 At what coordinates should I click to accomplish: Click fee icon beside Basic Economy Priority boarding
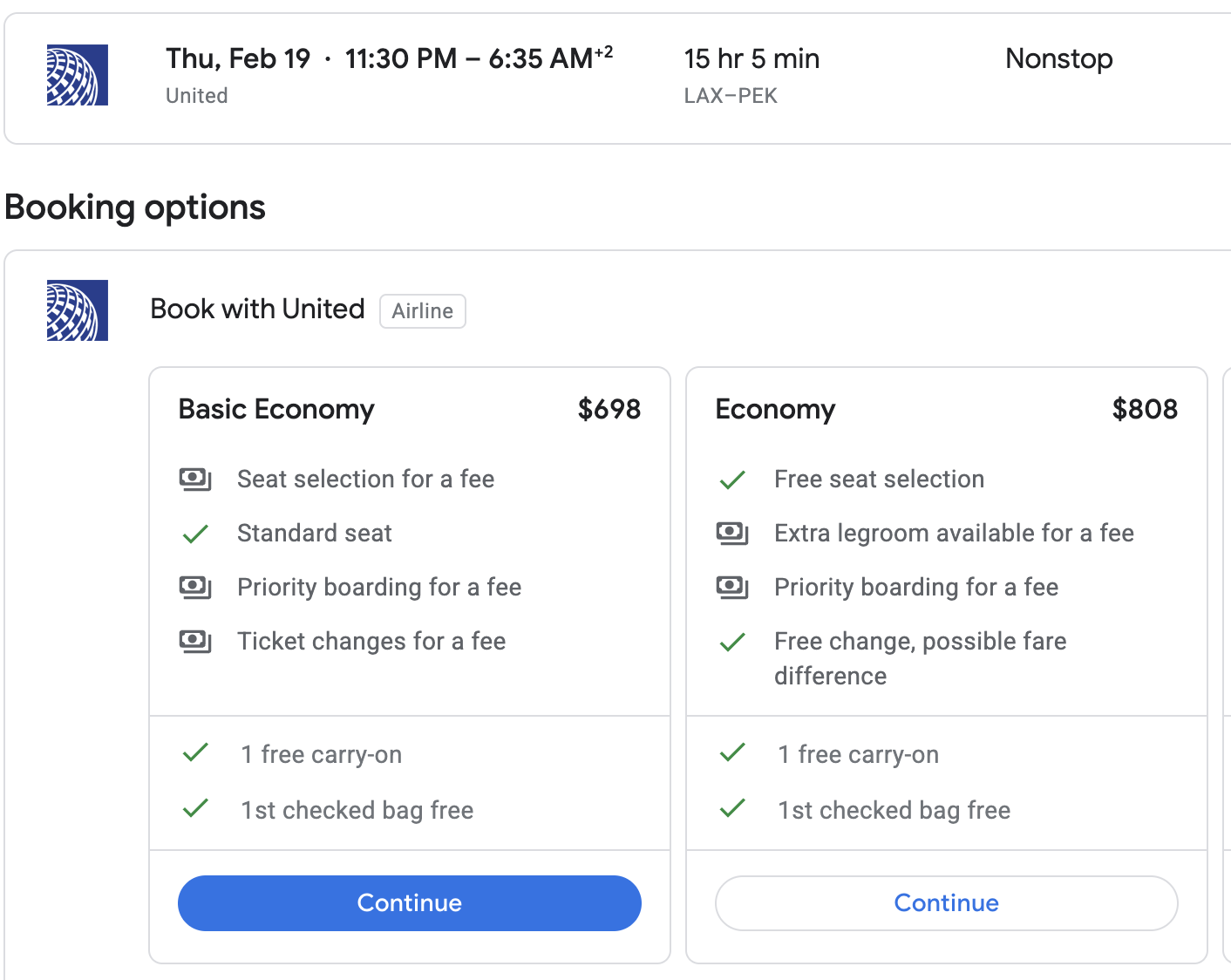(x=195, y=587)
